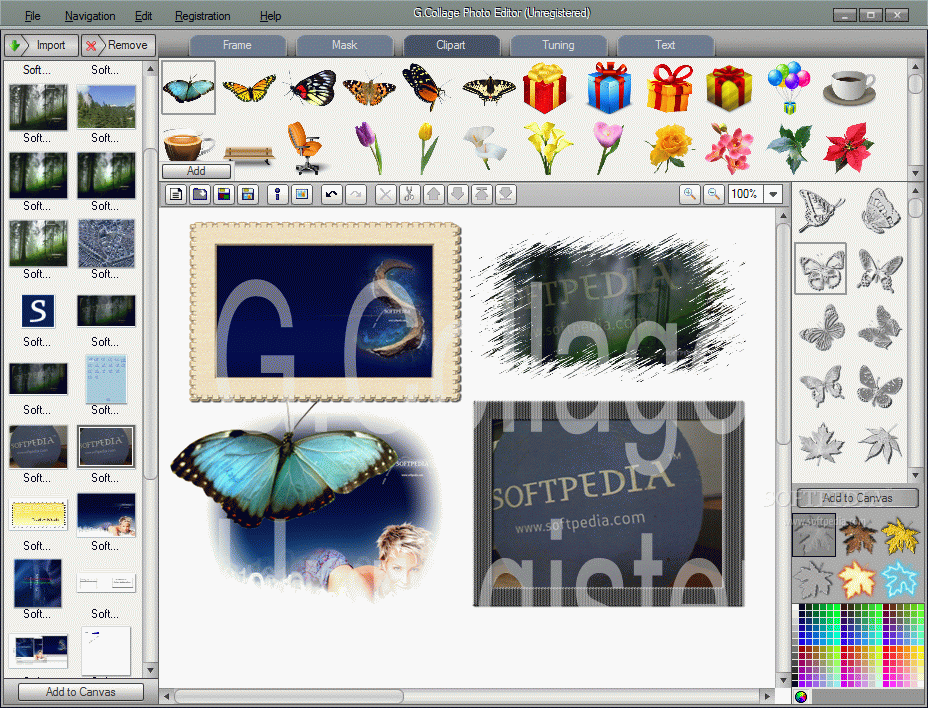
Task: Select the blue butterfly clipart
Action: click(x=188, y=88)
